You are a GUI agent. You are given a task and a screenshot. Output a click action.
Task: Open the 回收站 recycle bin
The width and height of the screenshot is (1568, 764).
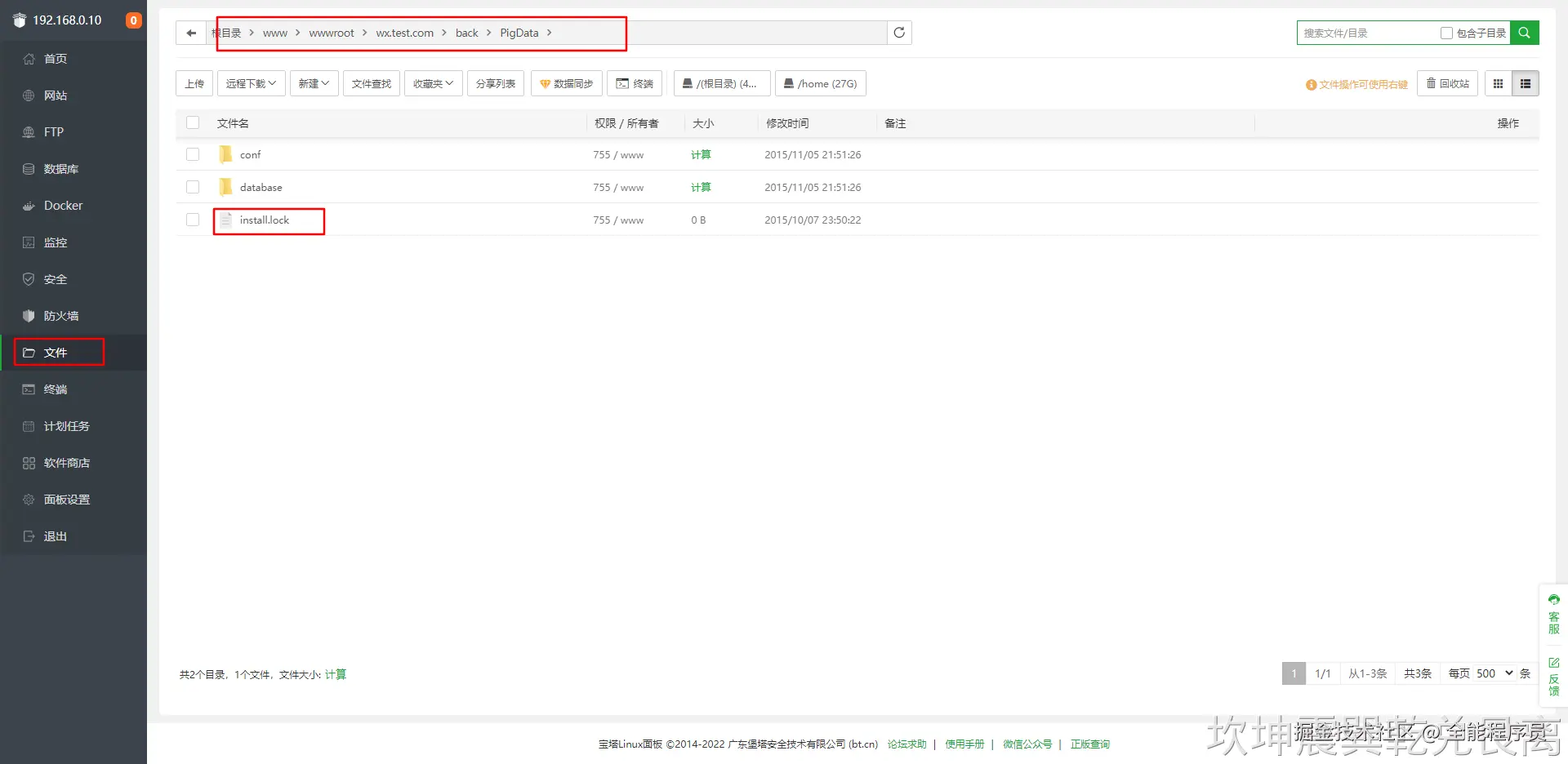(x=1447, y=83)
